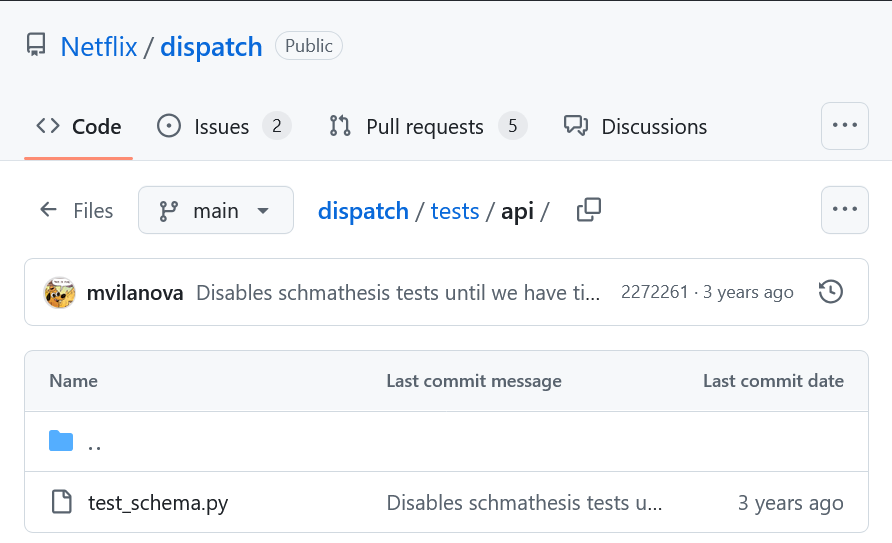
Task: Open the latest commit message link
Action: click(398, 293)
